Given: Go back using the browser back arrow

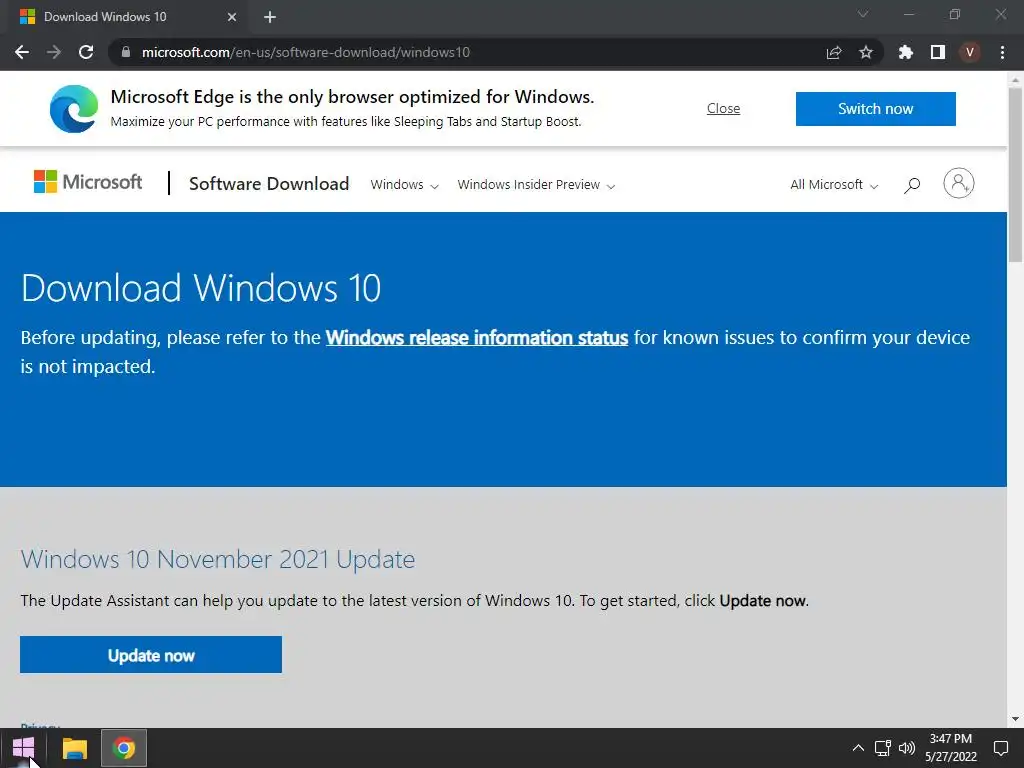Looking at the screenshot, I should pos(22,52).
